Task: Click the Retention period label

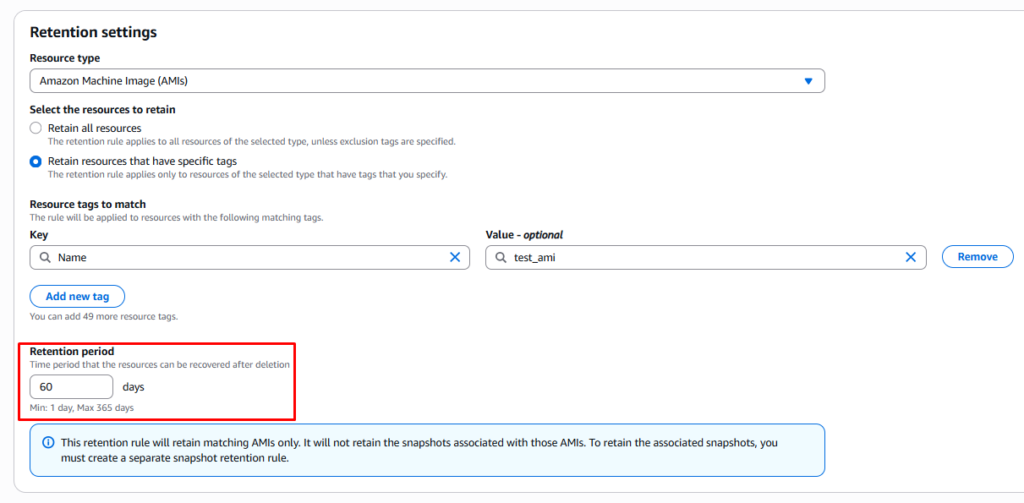Action: point(72,351)
